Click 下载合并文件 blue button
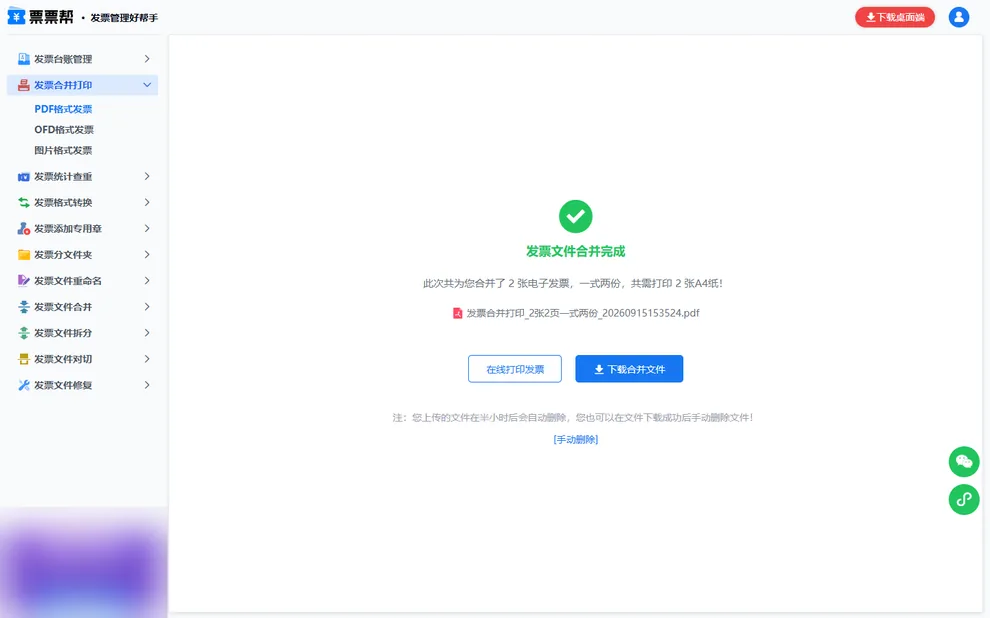Viewport: 990px width, 618px height. click(x=629, y=369)
